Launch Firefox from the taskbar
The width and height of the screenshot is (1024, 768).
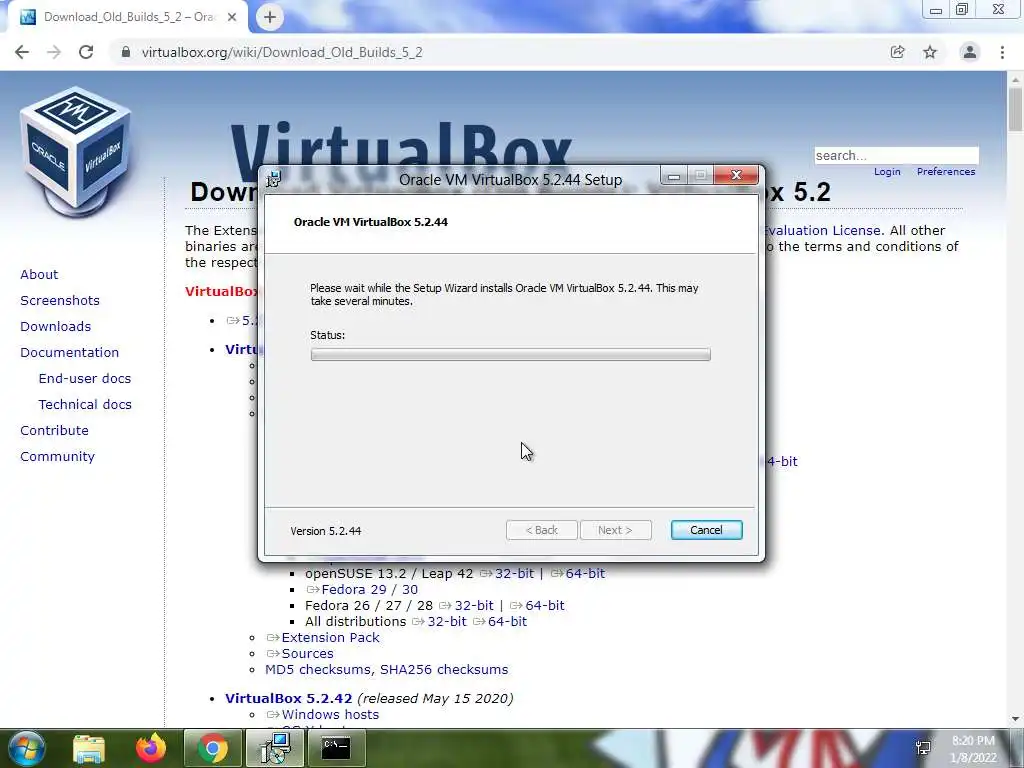[151, 748]
